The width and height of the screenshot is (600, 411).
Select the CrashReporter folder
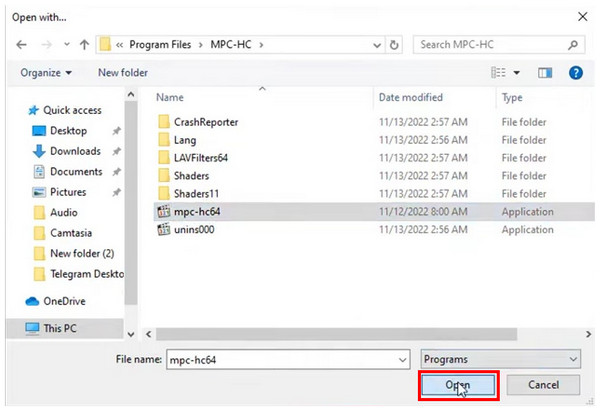click(206, 122)
